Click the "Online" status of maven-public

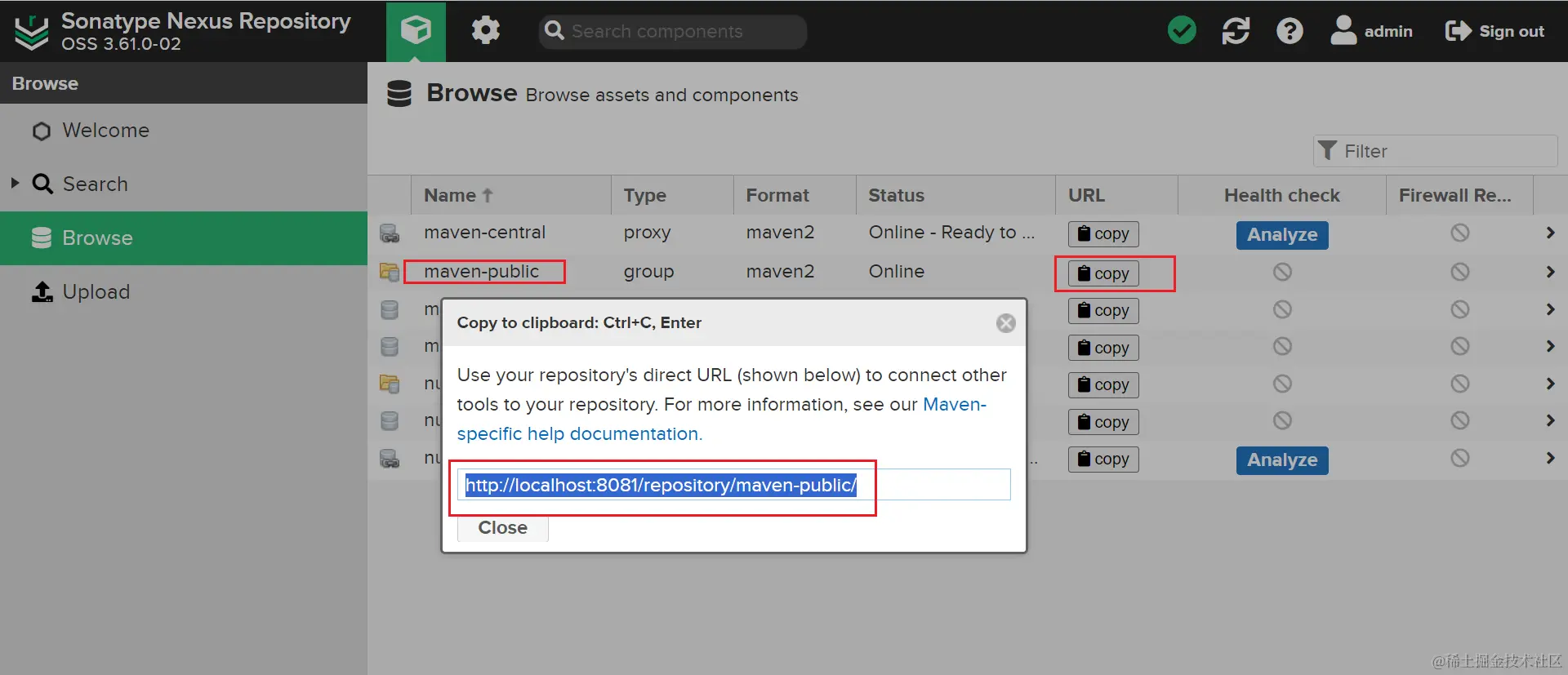[x=897, y=272]
